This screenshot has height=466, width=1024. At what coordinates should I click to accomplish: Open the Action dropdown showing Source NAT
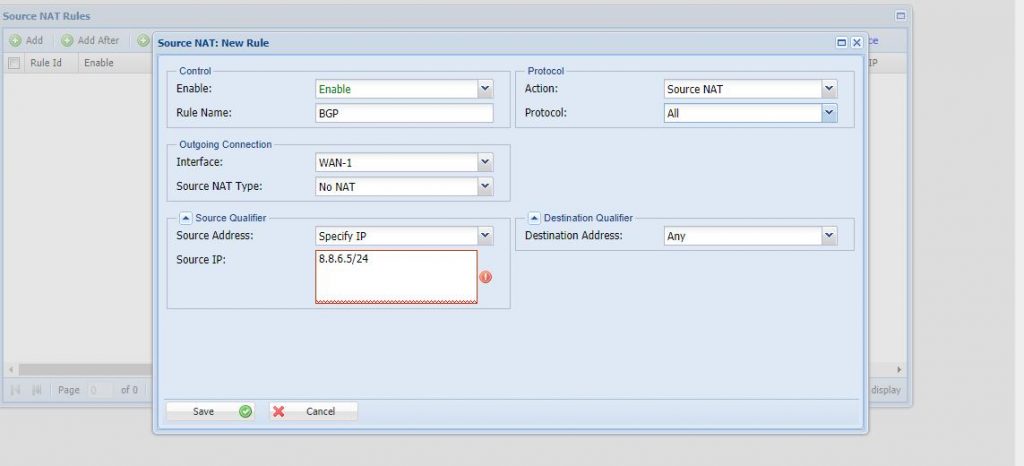[x=828, y=89]
